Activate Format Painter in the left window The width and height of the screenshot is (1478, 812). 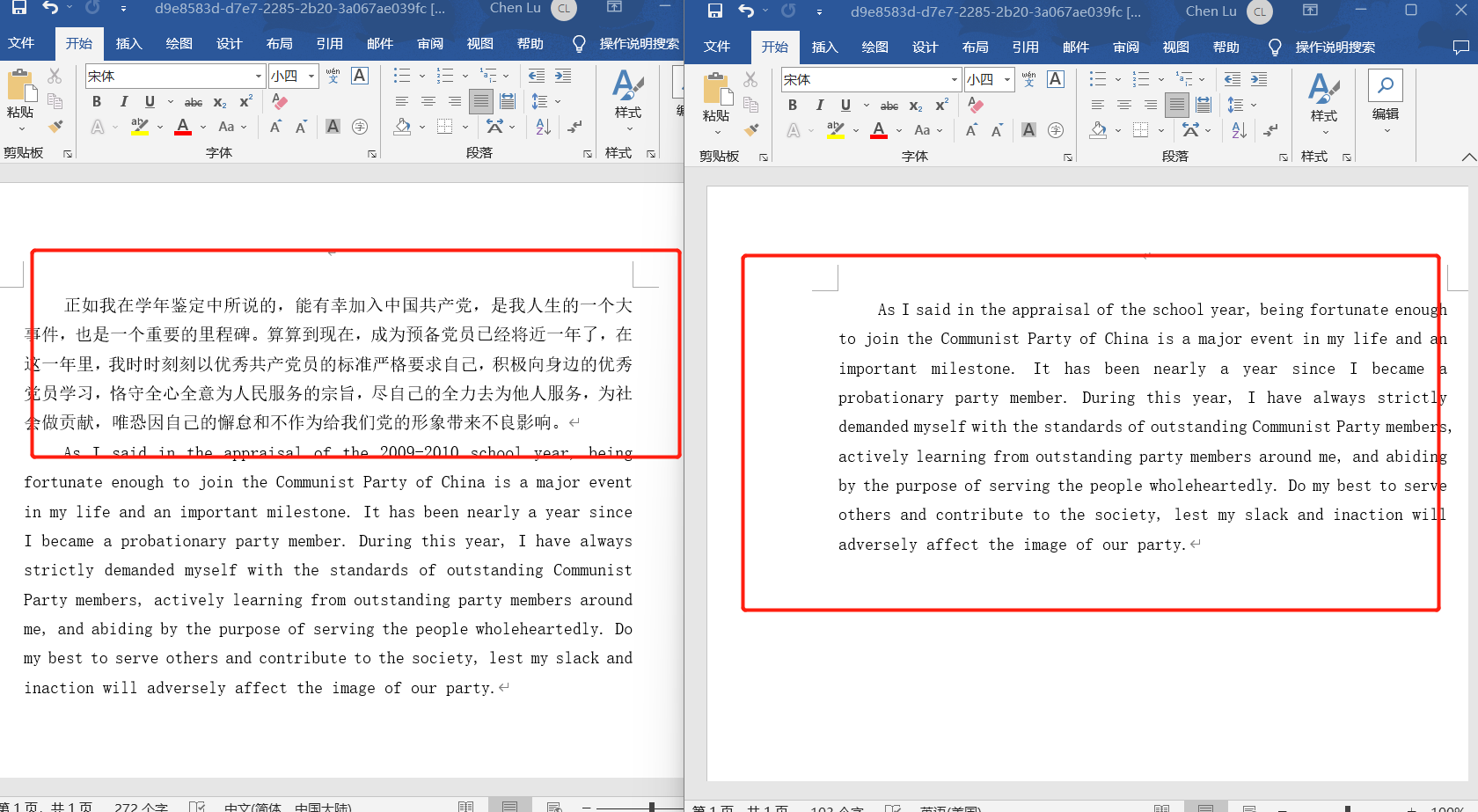click(x=55, y=126)
